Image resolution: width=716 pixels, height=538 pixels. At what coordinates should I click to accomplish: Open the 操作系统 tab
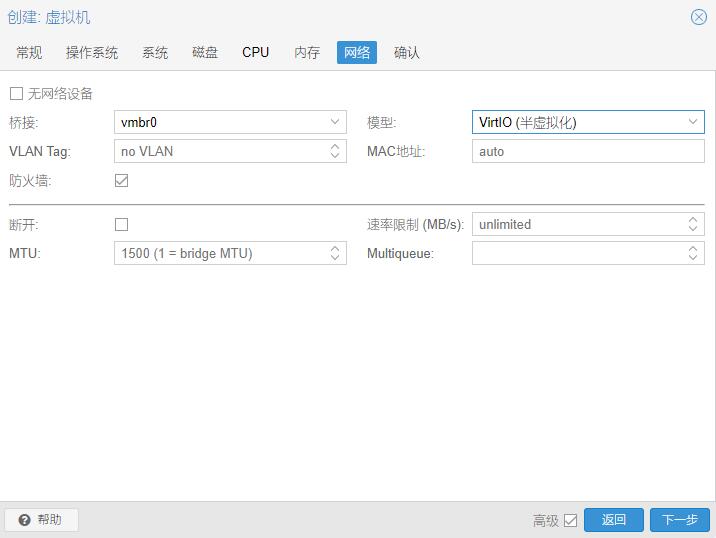(92, 52)
